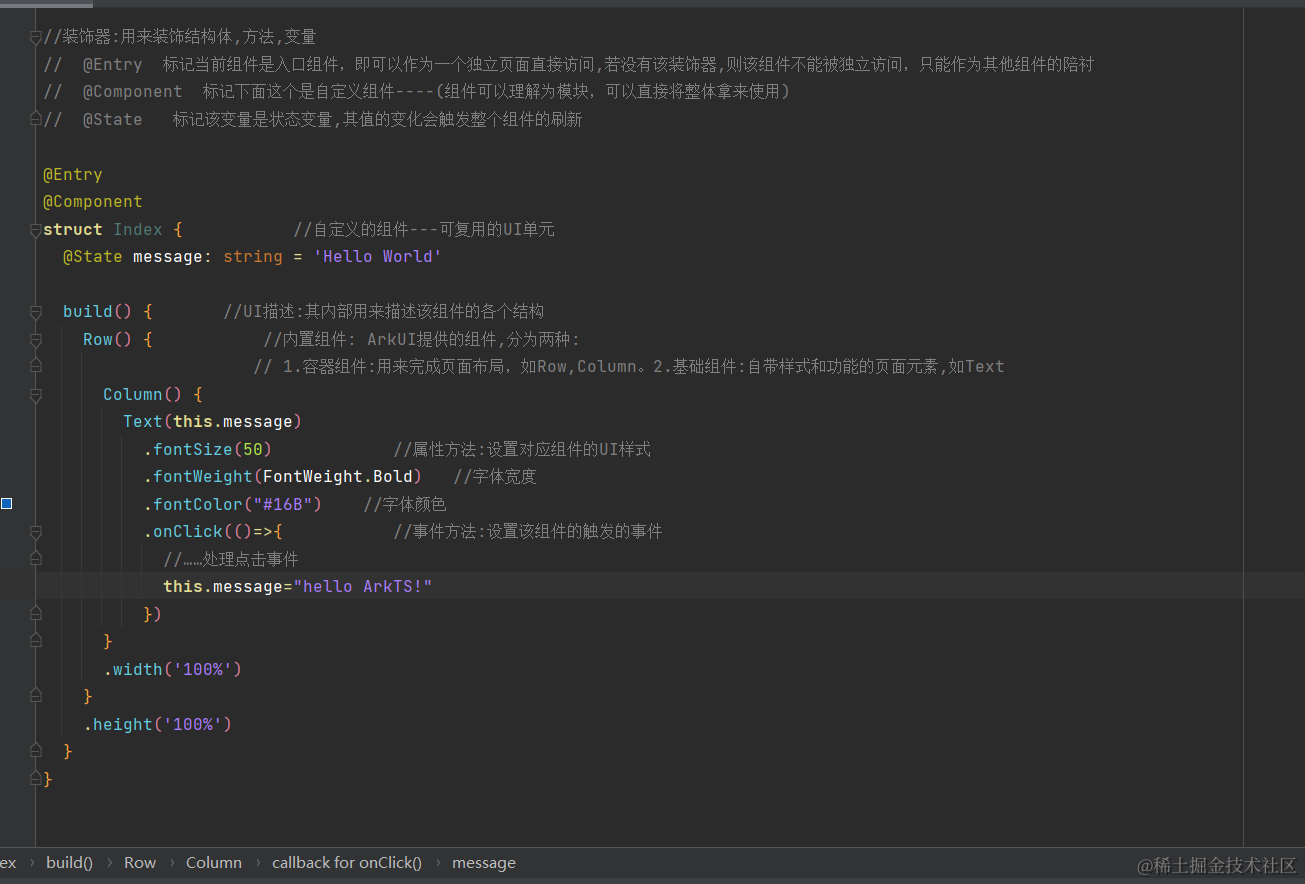Click fold end marker above .width line
The height and width of the screenshot is (884, 1305).
click(36, 641)
